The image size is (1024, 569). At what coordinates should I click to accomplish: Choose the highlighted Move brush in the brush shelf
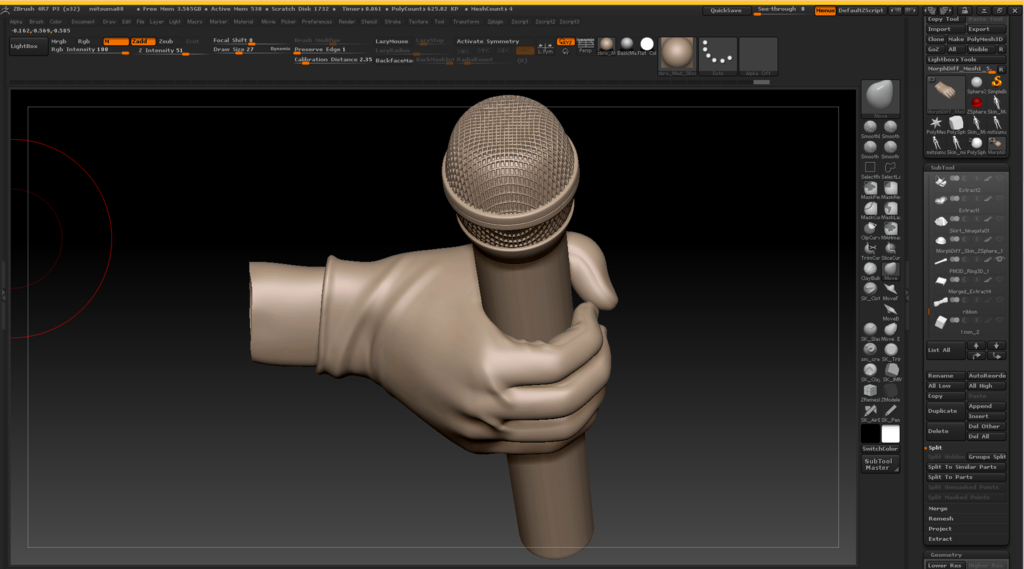coord(890,269)
